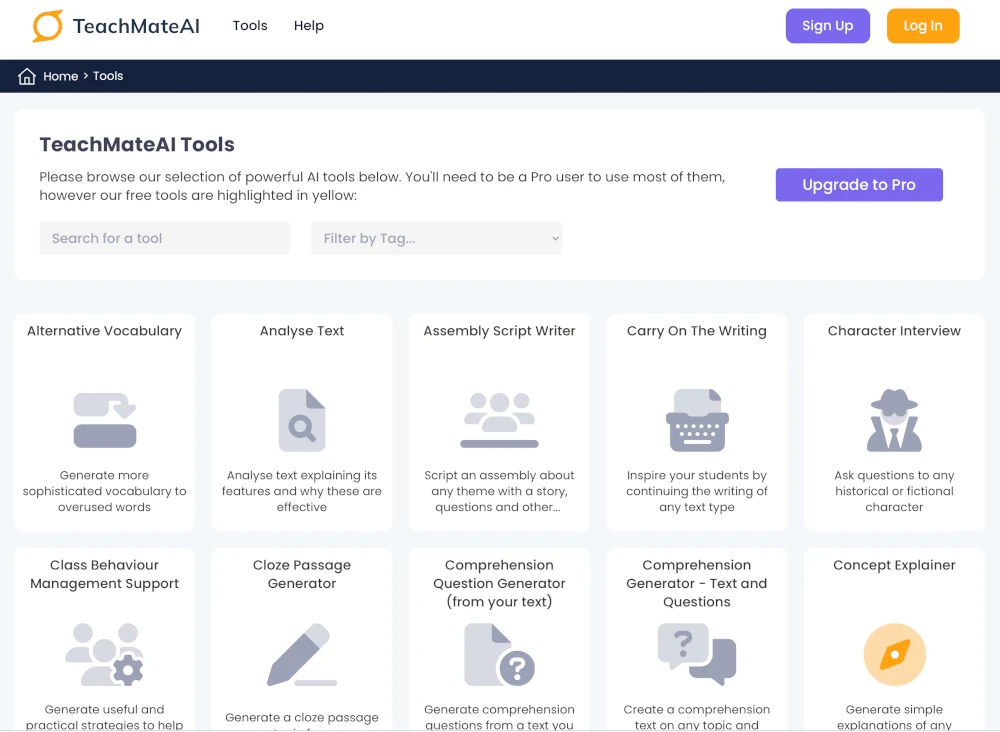1000x732 pixels.
Task: Select the Cloze Passage Generator pencil icon
Action: tap(301, 655)
